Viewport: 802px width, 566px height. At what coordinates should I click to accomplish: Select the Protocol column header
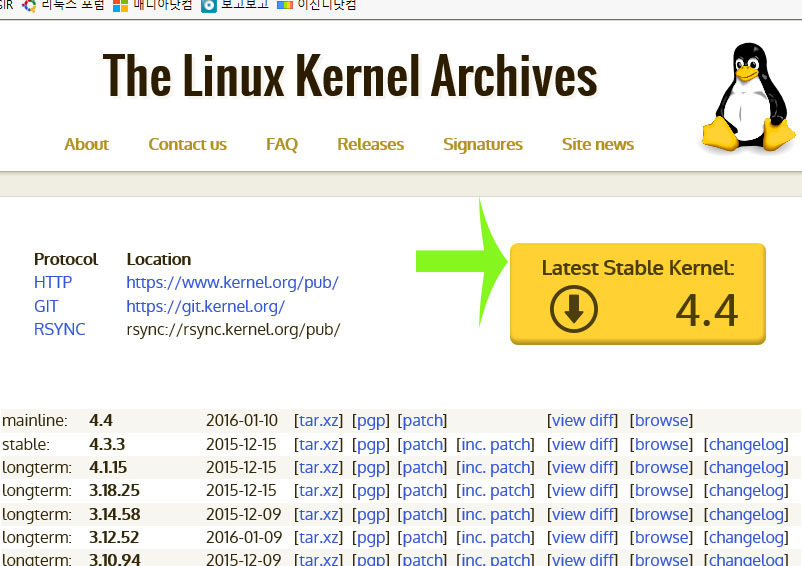(65, 259)
